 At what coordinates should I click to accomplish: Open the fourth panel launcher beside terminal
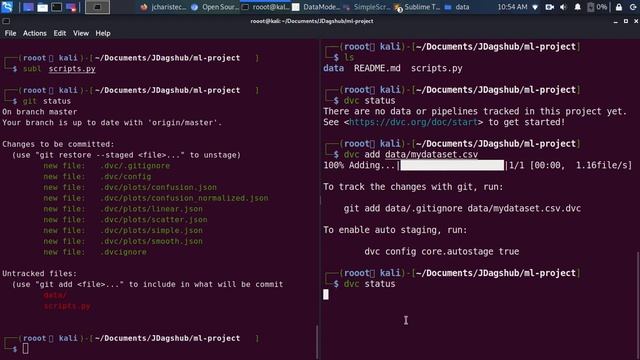(x=71, y=7)
